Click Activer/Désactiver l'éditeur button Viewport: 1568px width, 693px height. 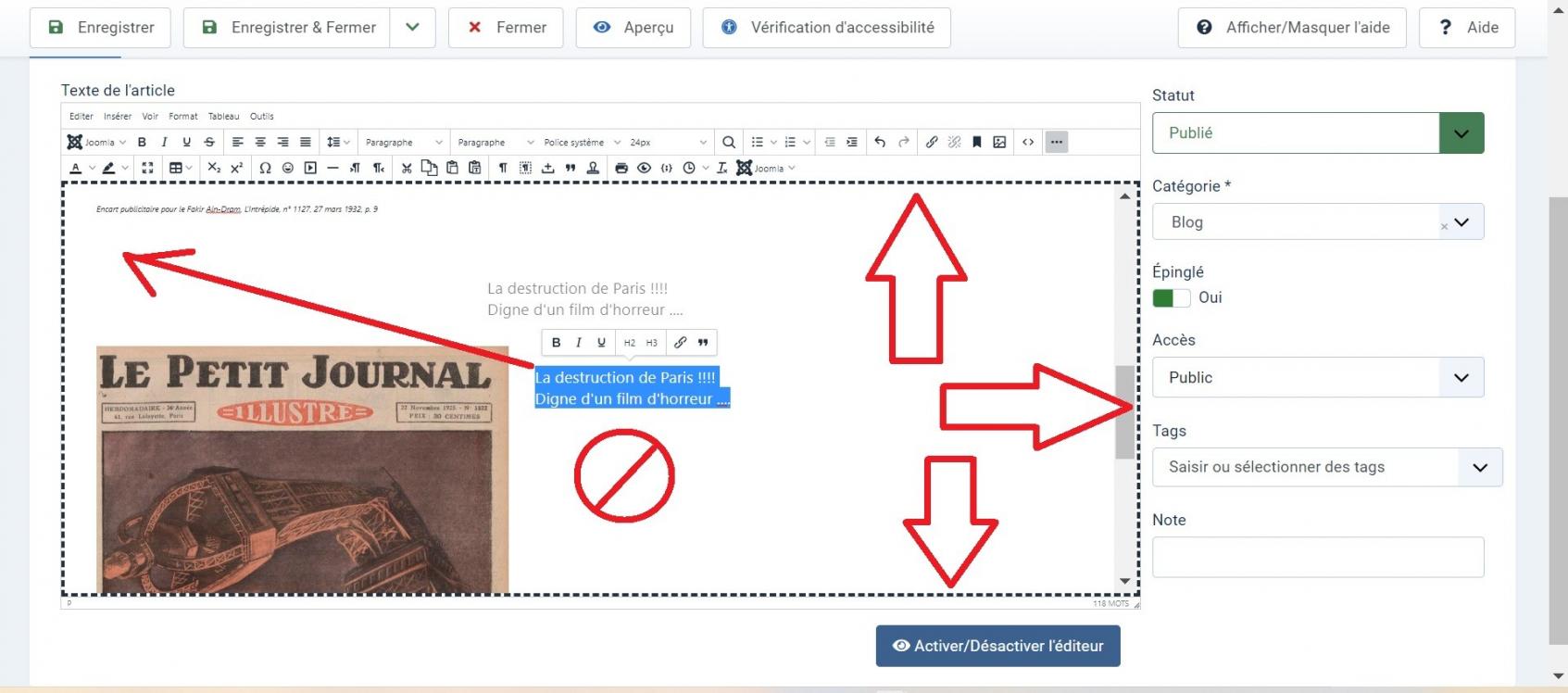point(998,646)
